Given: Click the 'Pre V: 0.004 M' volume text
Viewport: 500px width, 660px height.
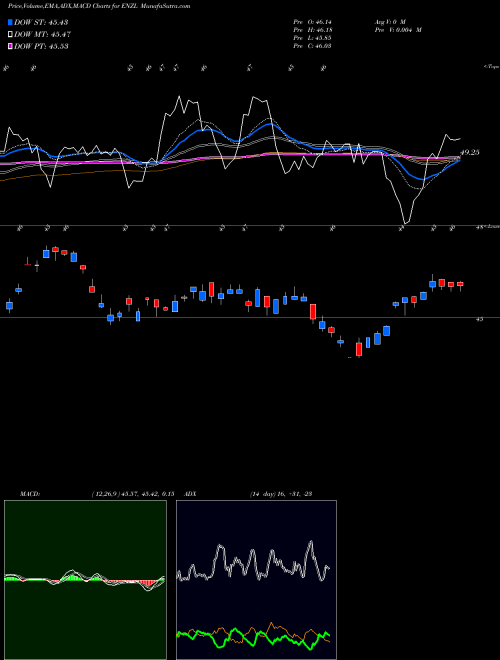Looking at the screenshot, I should 398,30.
